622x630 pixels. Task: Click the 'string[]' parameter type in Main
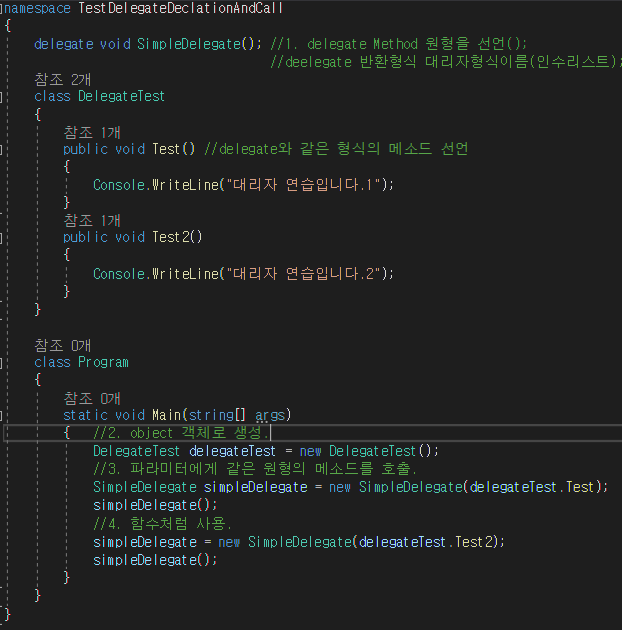click(217, 415)
